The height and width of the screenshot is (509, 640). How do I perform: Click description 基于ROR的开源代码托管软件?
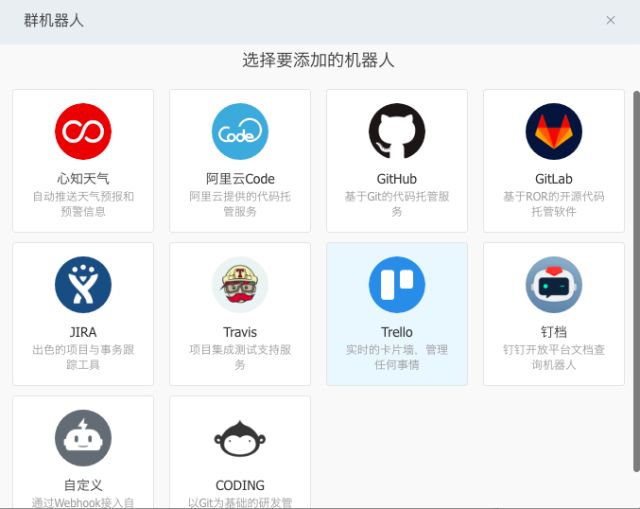[x=554, y=204]
